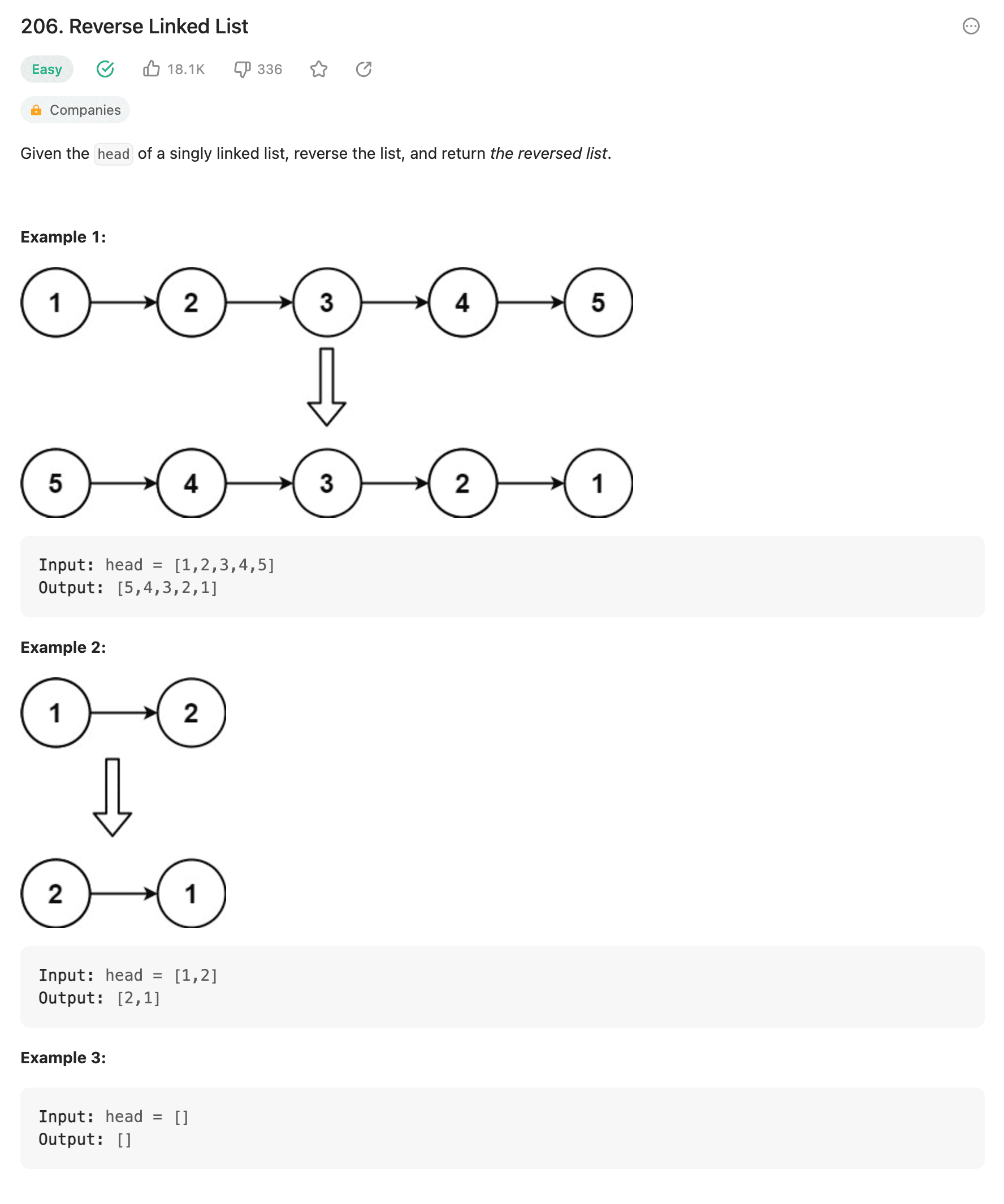Click the Example 3 empty output line
This screenshot has height=1204, width=1004.
tap(85, 1139)
